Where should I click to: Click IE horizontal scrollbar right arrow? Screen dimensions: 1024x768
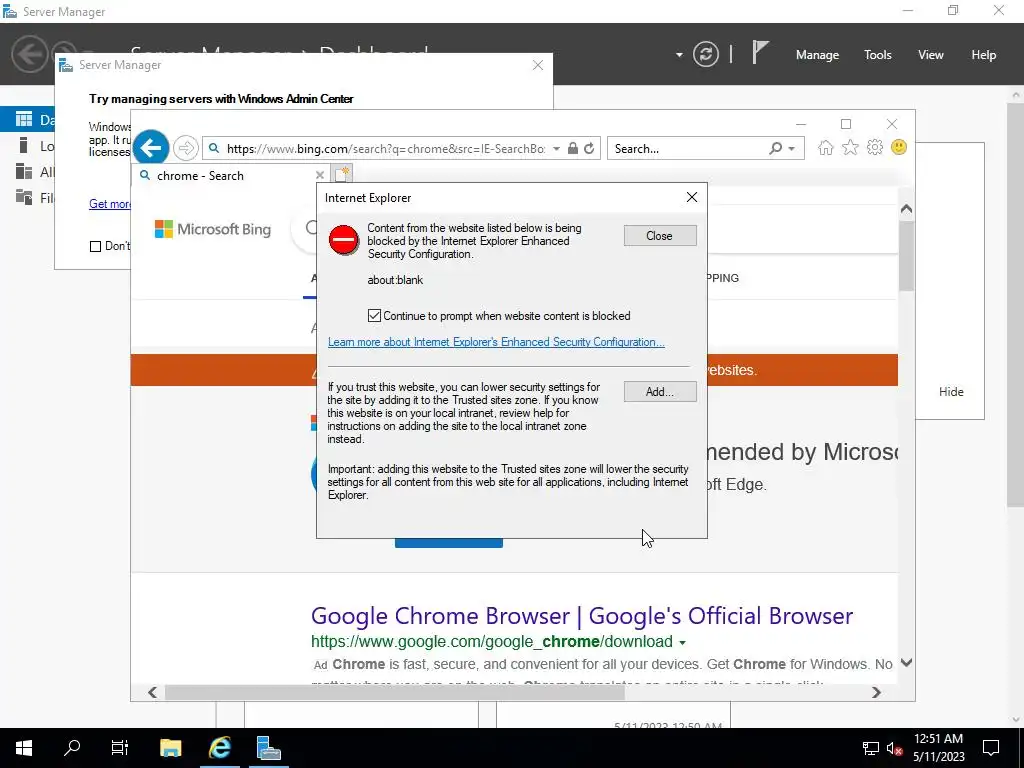click(x=876, y=692)
